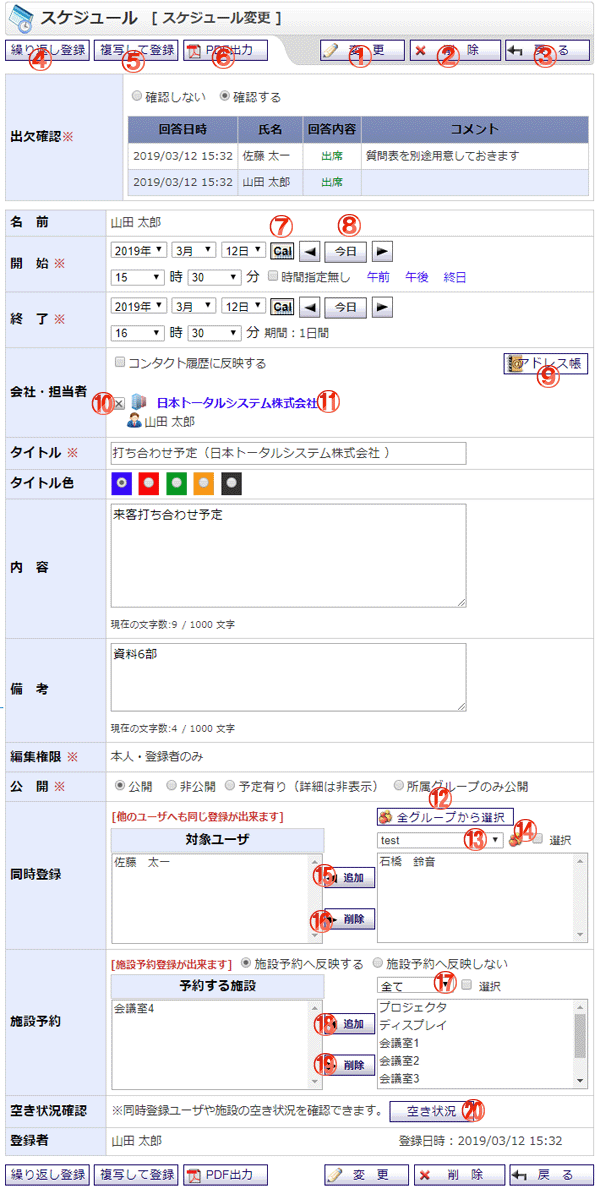600x1194 pixels.
Task: Select black title color
Action: tap(231, 484)
